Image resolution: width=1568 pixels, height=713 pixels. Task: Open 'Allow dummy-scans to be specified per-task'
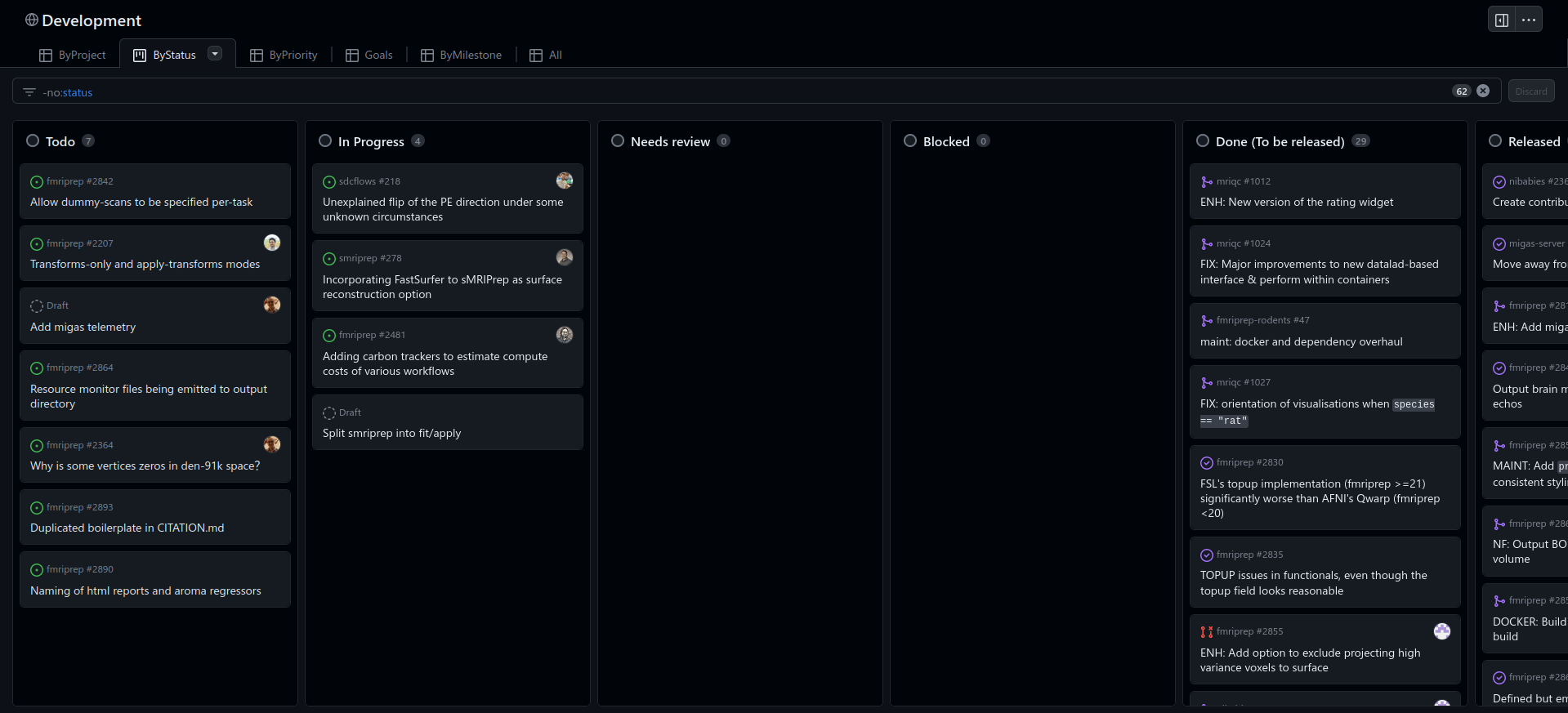[x=141, y=202]
